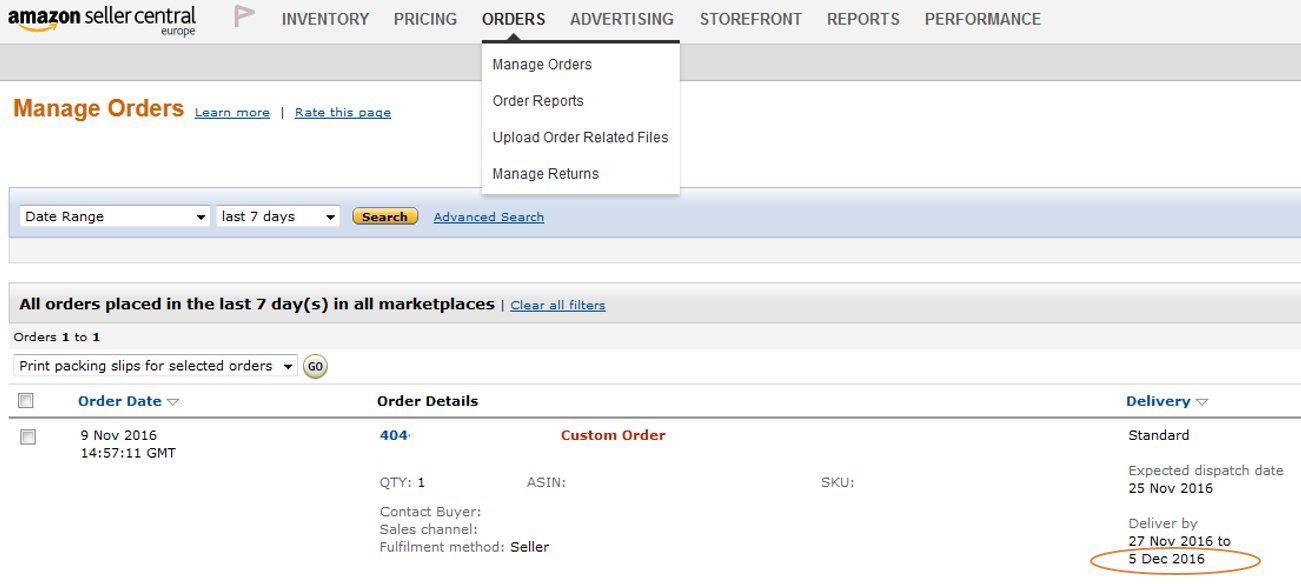Go to the Advertising navigation tab

click(x=622, y=19)
